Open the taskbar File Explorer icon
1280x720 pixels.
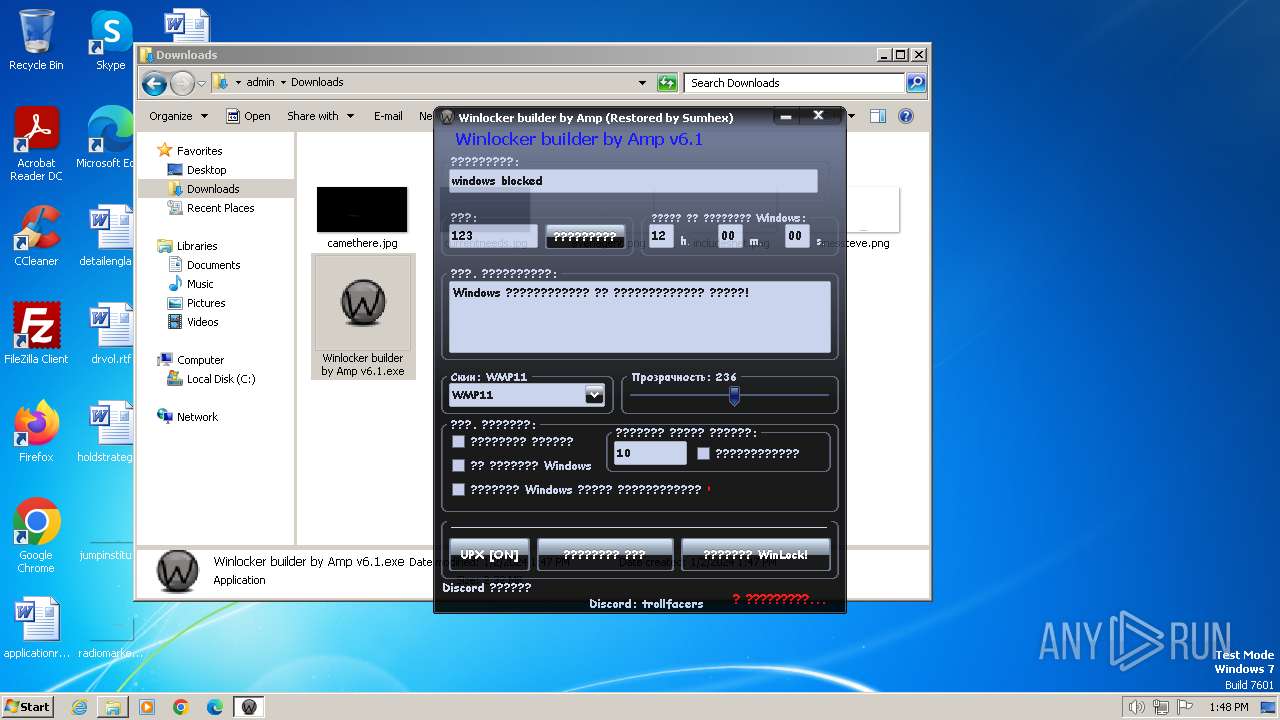(x=113, y=707)
